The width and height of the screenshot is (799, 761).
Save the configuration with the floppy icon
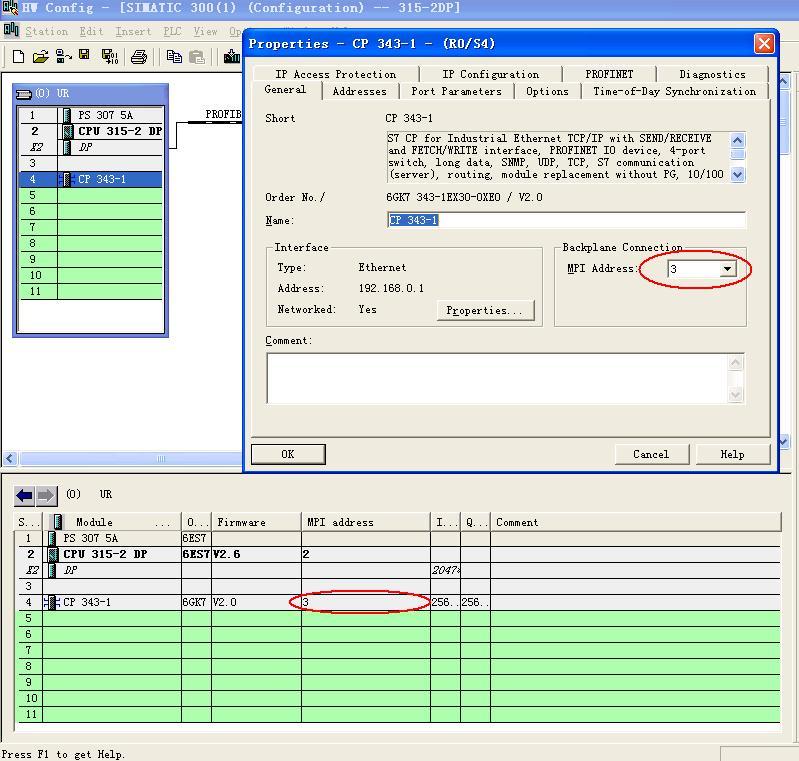coord(84,55)
